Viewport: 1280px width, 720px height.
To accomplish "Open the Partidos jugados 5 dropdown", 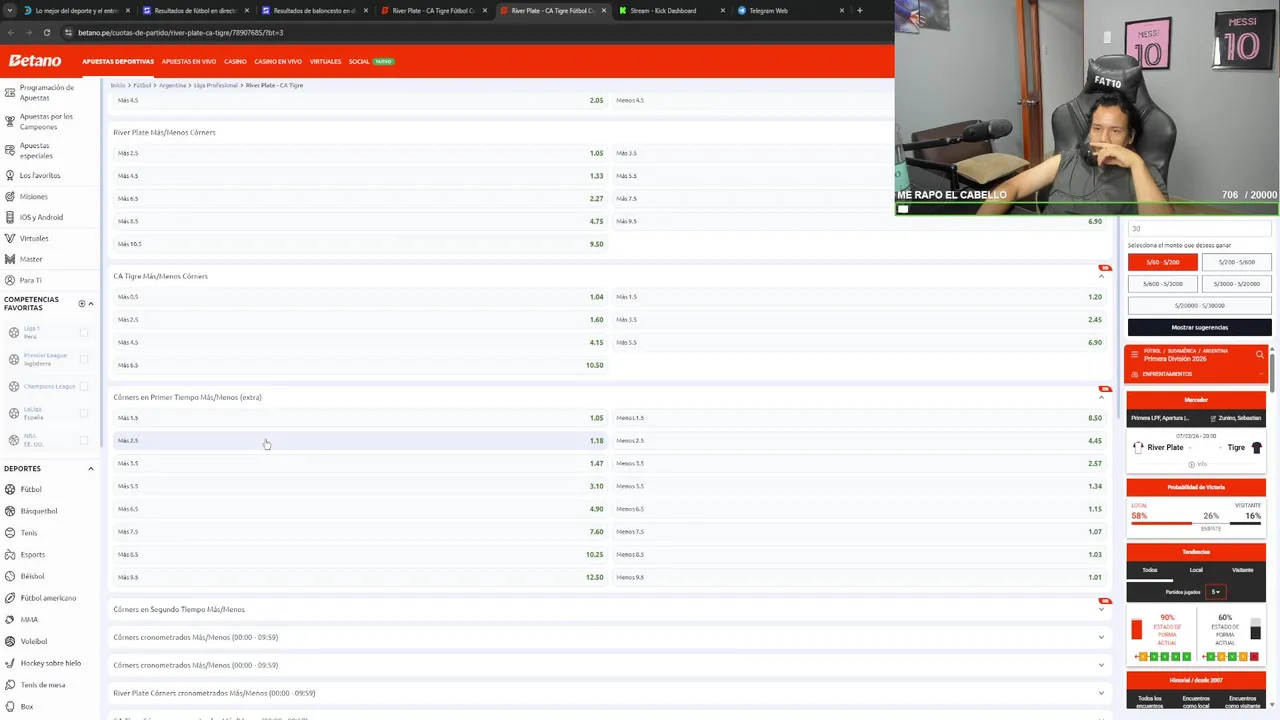I will coord(1216,592).
